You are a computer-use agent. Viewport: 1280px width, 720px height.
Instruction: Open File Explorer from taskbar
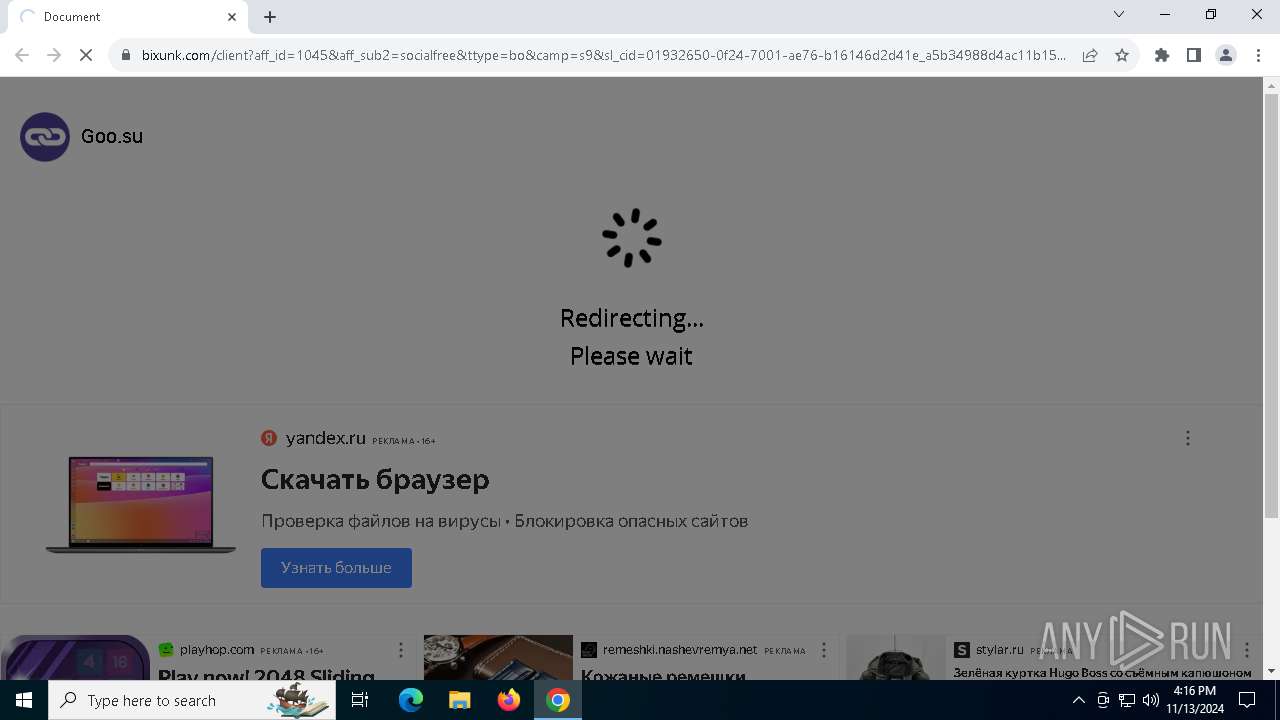[460, 700]
